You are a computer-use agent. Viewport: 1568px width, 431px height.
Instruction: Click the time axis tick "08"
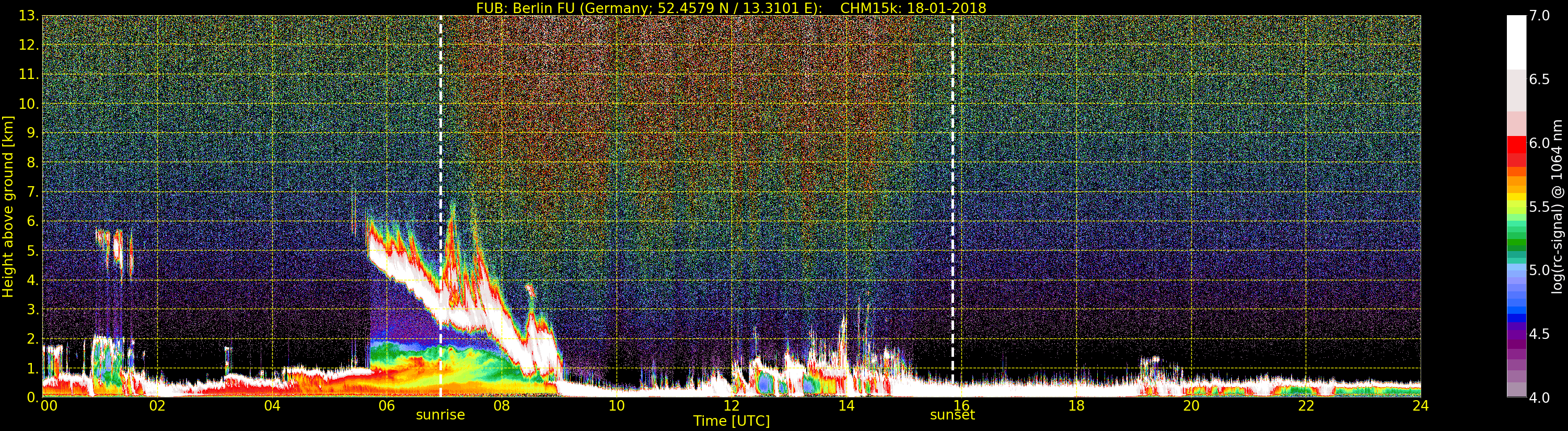coord(502,406)
